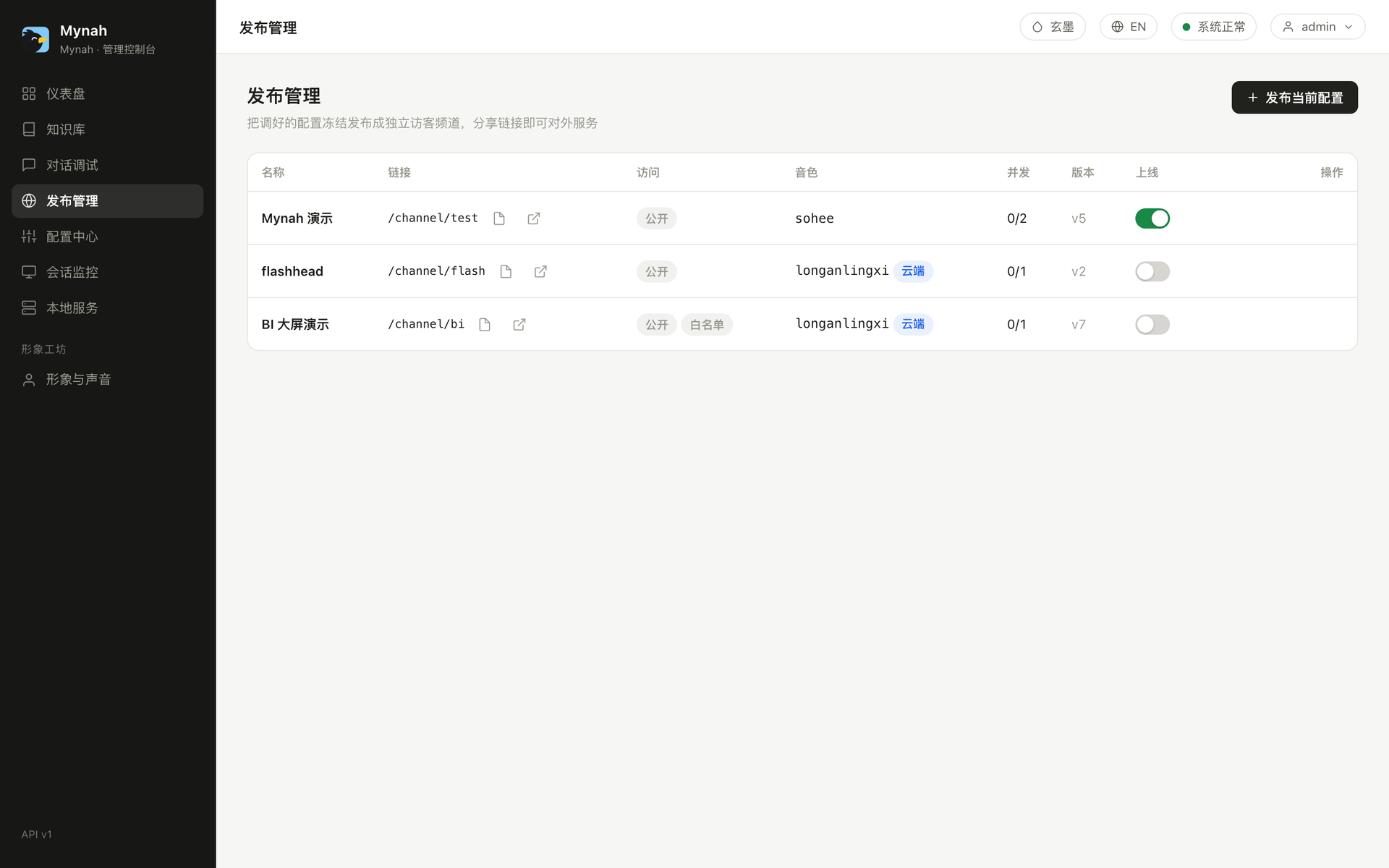Switch language with the EN button

(x=1129, y=27)
